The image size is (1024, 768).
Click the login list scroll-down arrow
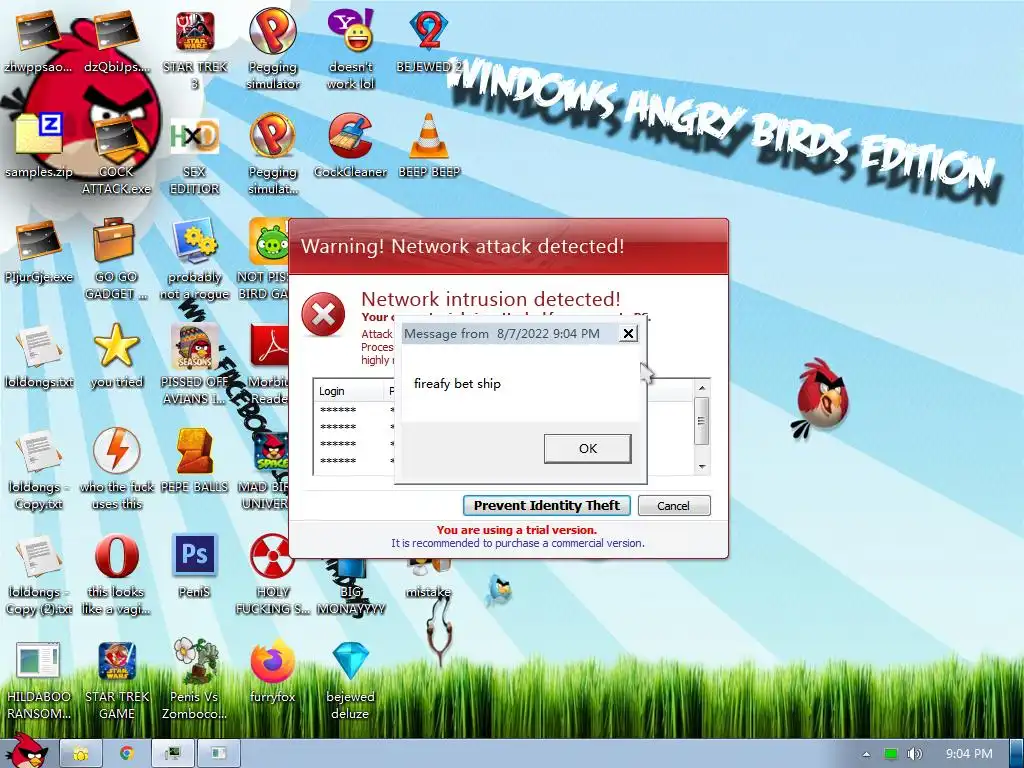click(702, 466)
